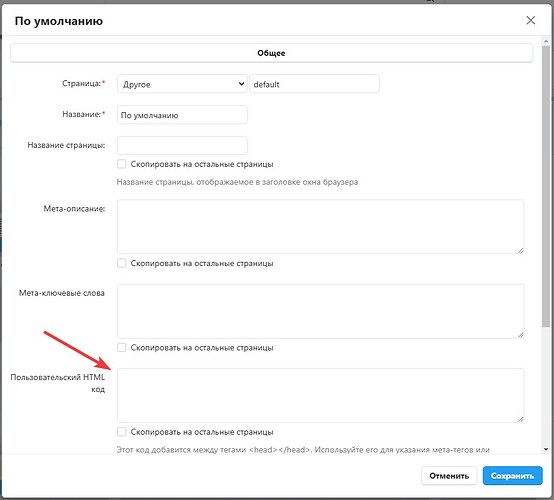
Task: Toggle copy checkbox under Пользовательский HTML код
Action: pos(122,432)
